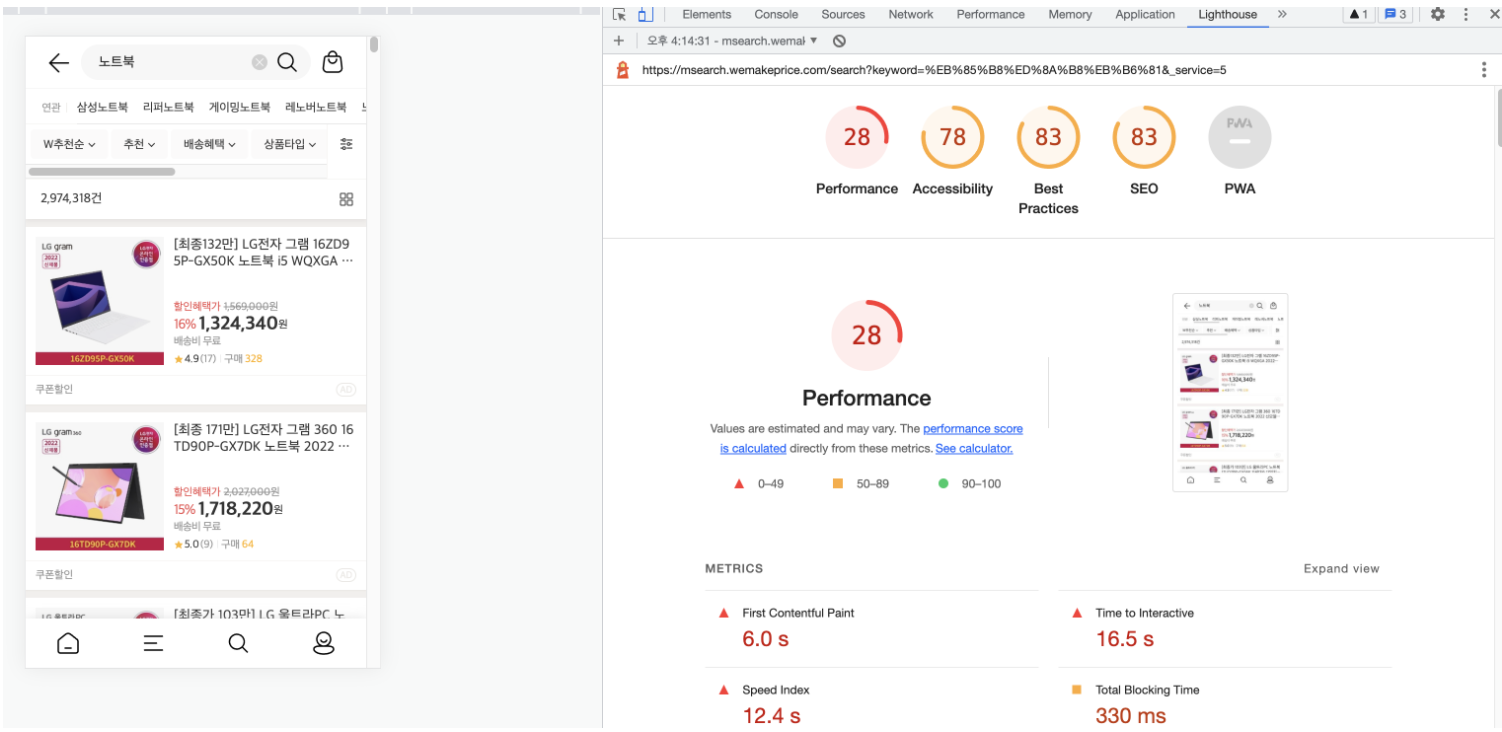The width and height of the screenshot is (1502, 732).
Task: Click the Time to Interactive metric
Action: click(1224, 629)
